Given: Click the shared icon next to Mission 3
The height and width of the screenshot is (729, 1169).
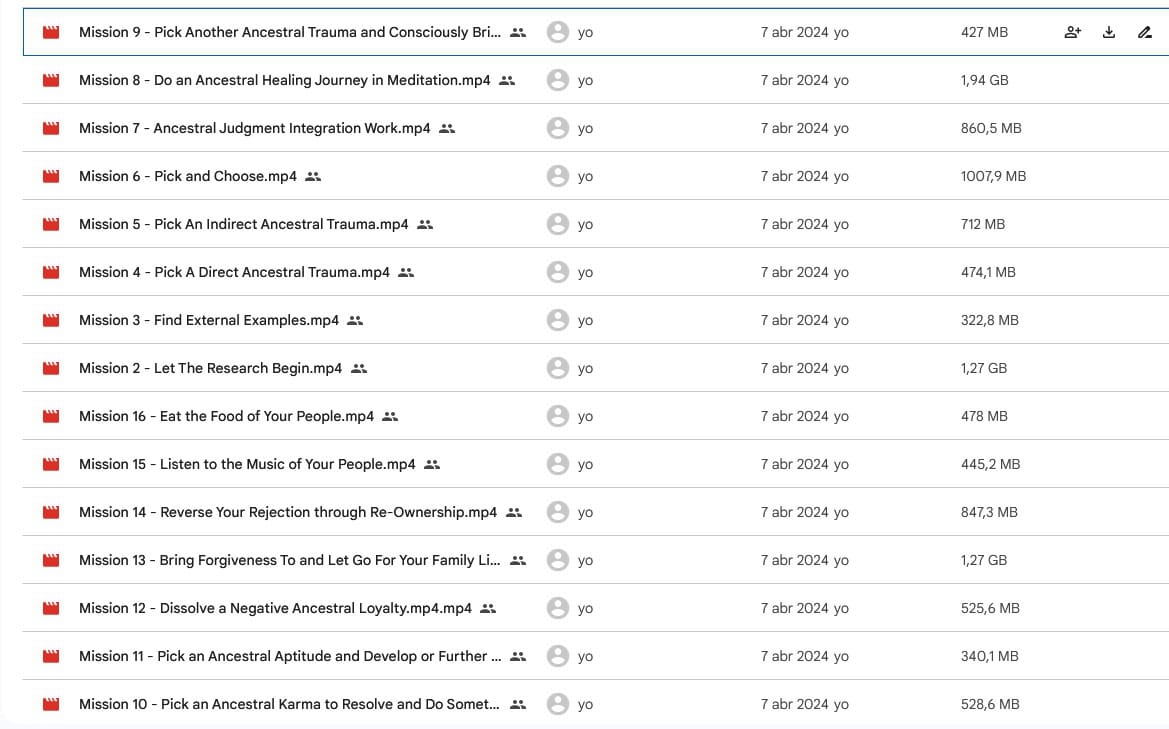Looking at the screenshot, I should [355, 320].
